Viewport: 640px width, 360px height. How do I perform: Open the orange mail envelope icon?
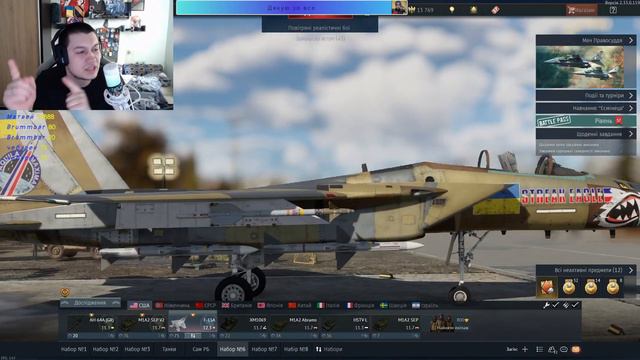click(x=576, y=349)
